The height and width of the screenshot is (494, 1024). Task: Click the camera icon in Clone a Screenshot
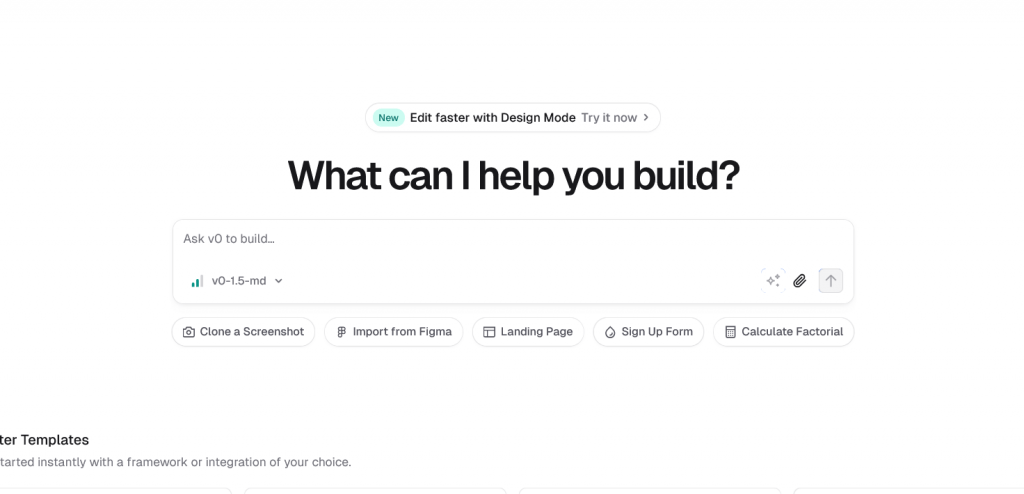[189, 332]
